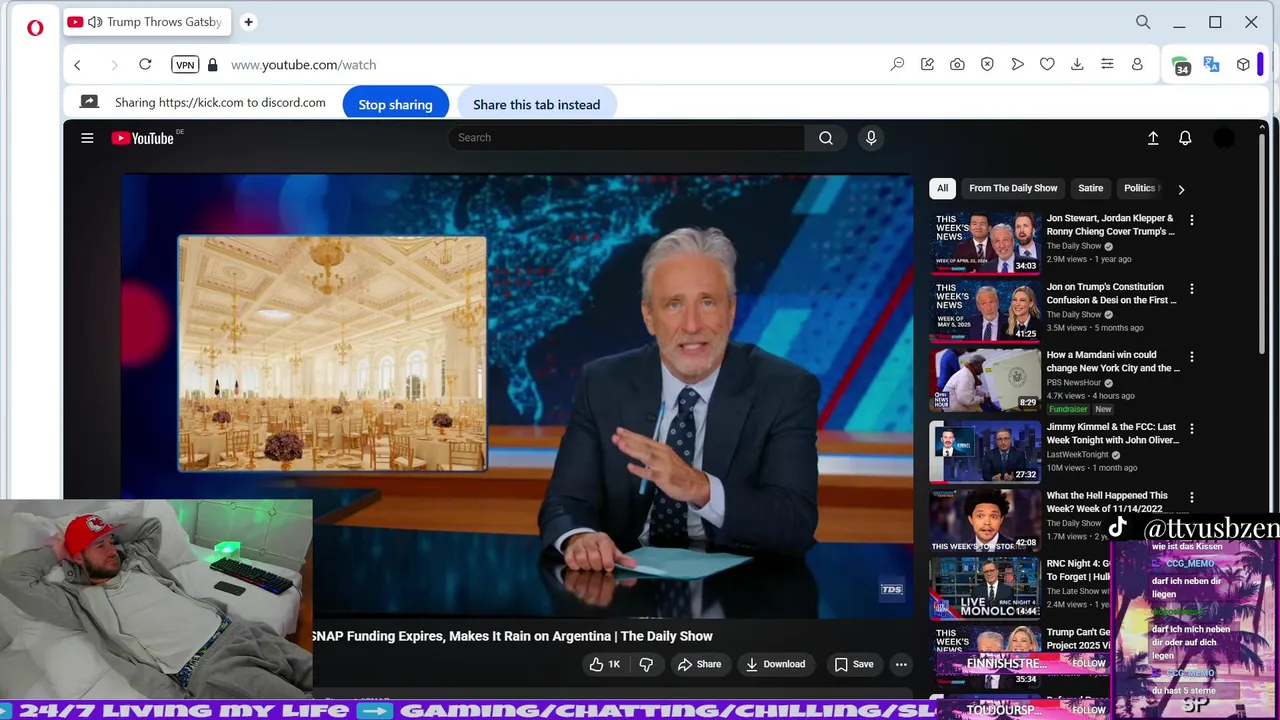Open options for Jon Stewart, Jordan Klepper video
1280x720 pixels.
1191,220
